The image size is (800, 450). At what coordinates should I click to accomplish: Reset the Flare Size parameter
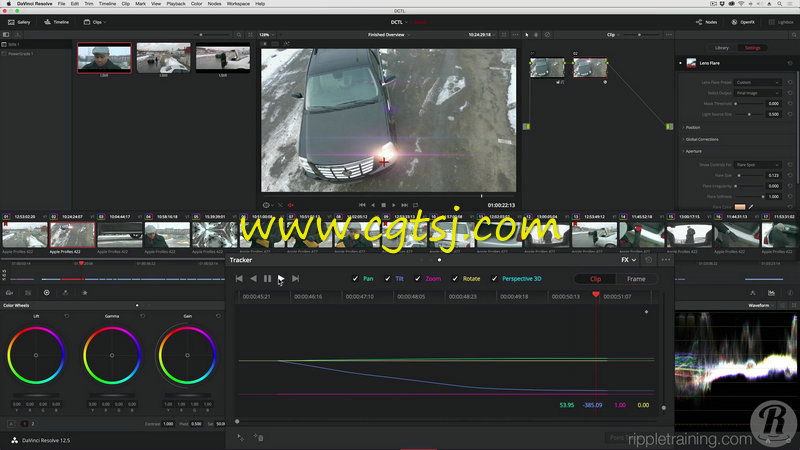pyautogui.click(x=790, y=176)
